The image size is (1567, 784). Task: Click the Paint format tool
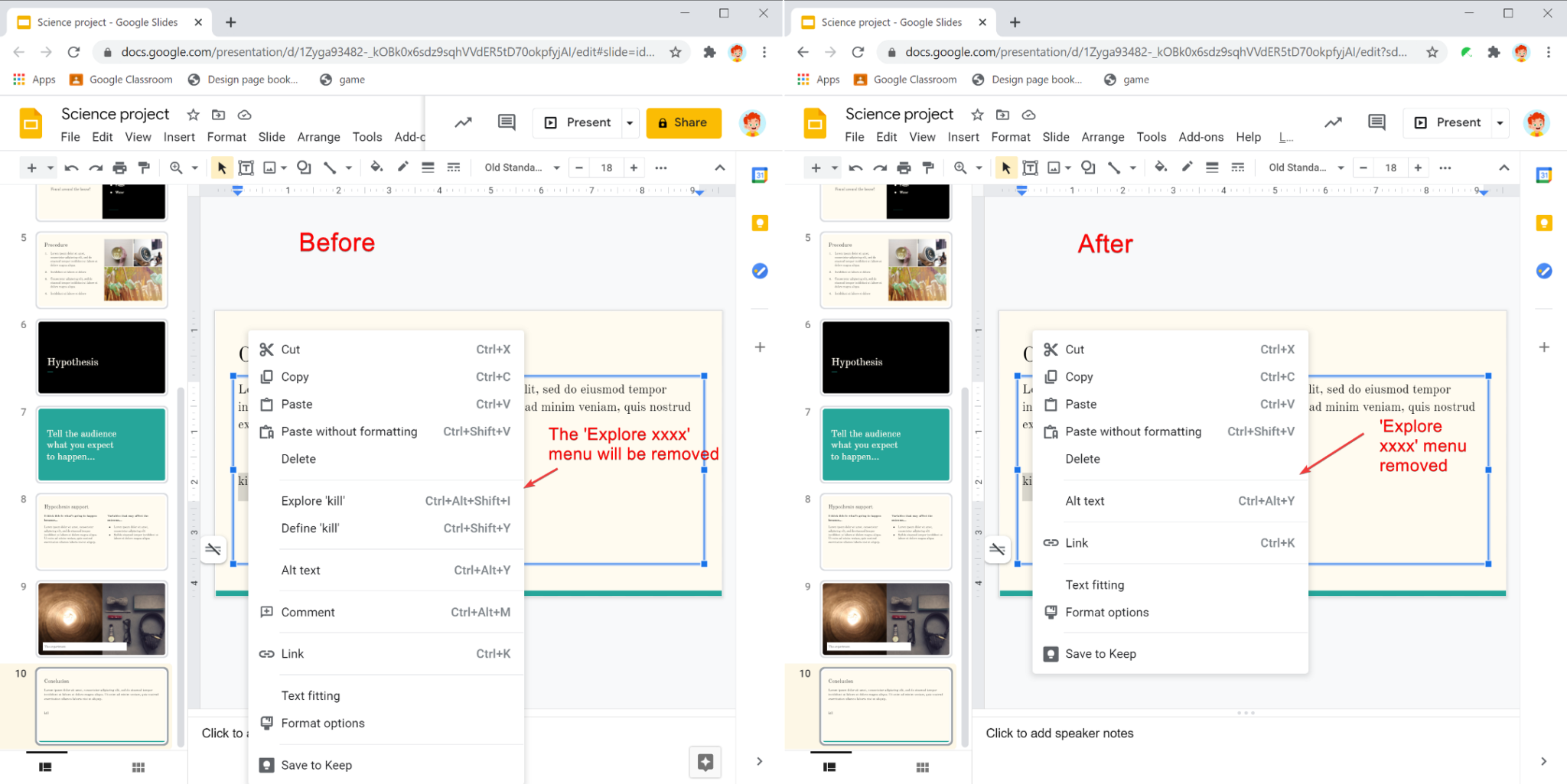click(x=144, y=168)
